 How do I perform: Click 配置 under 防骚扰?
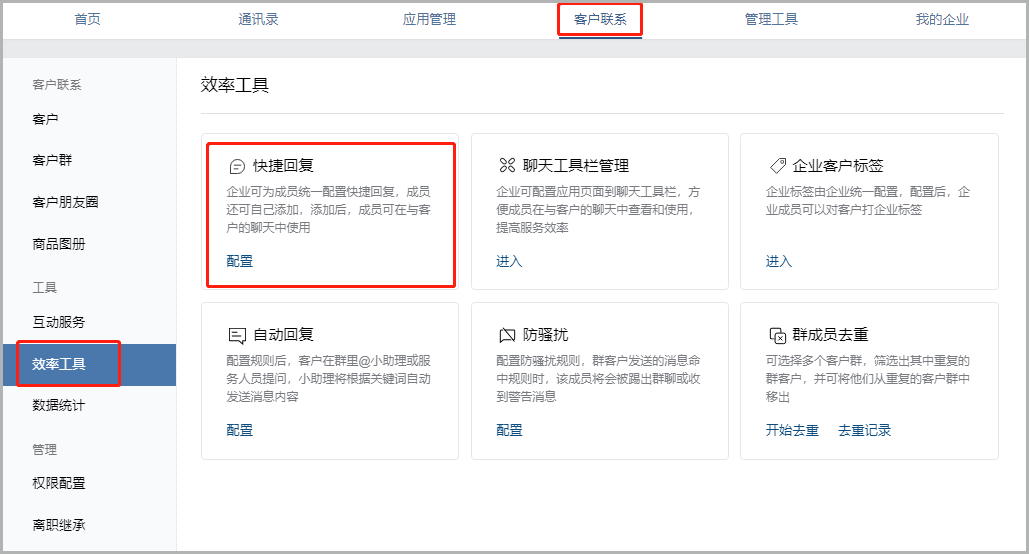pyautogui.click(x=509, y=431)
